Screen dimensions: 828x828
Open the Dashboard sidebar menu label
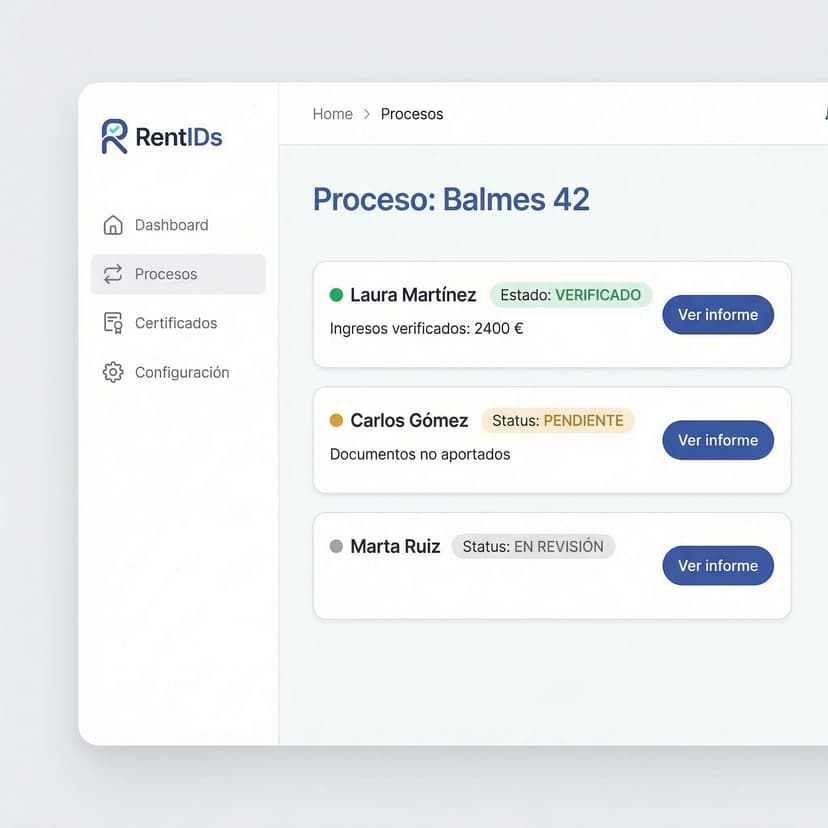pyautogui.click(x=172, y=225)
